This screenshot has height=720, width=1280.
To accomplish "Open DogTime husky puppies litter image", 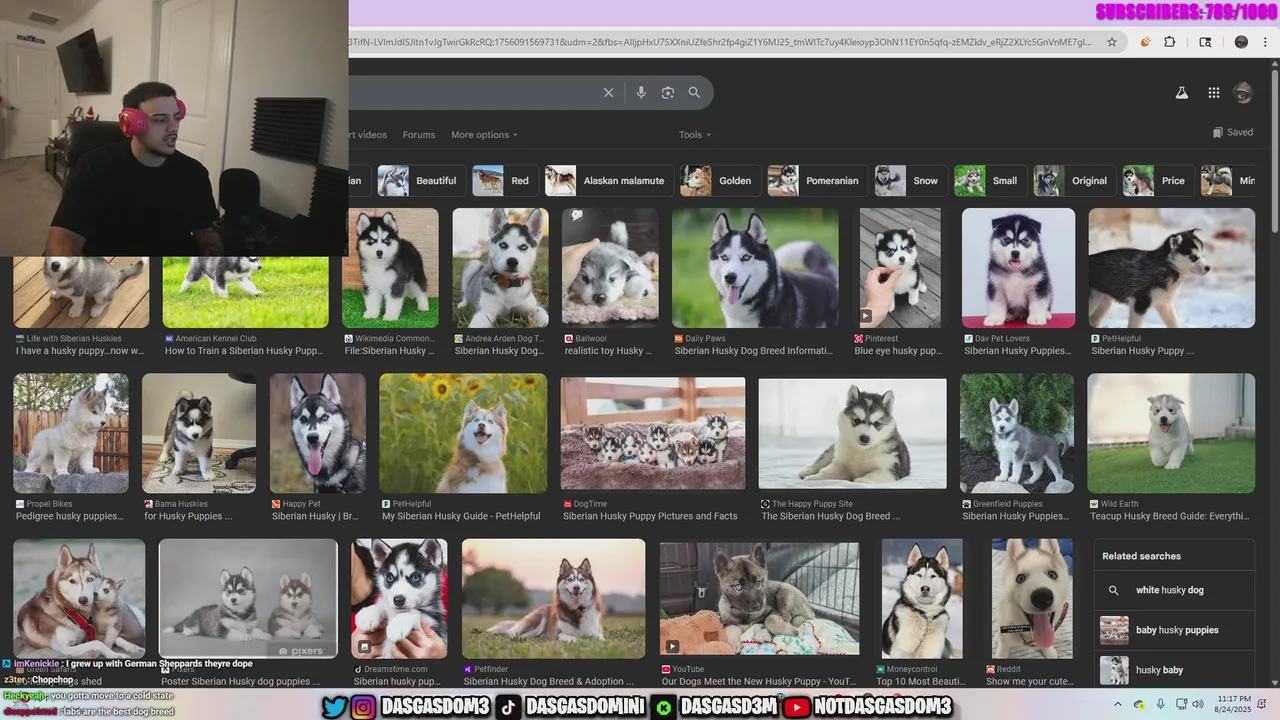I will [x=653, y=433].
